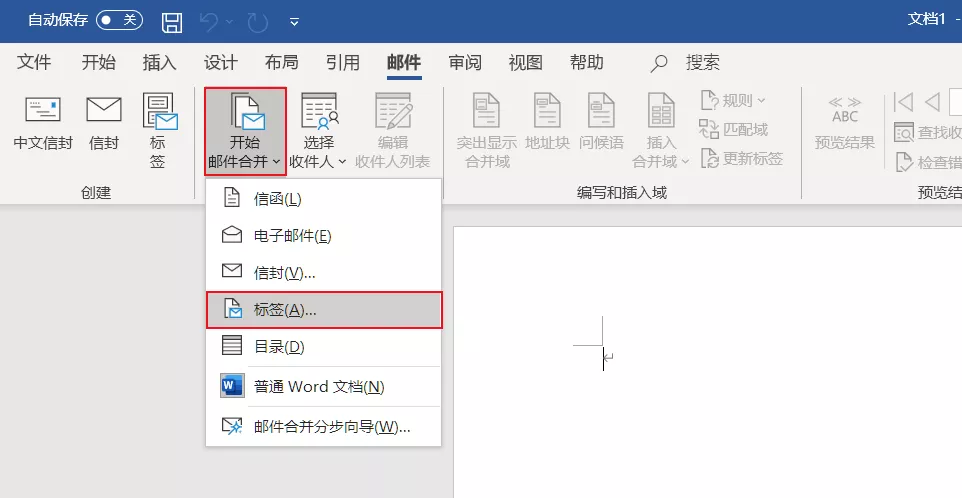Click the 匹配域 match fields button

[734, 129]
